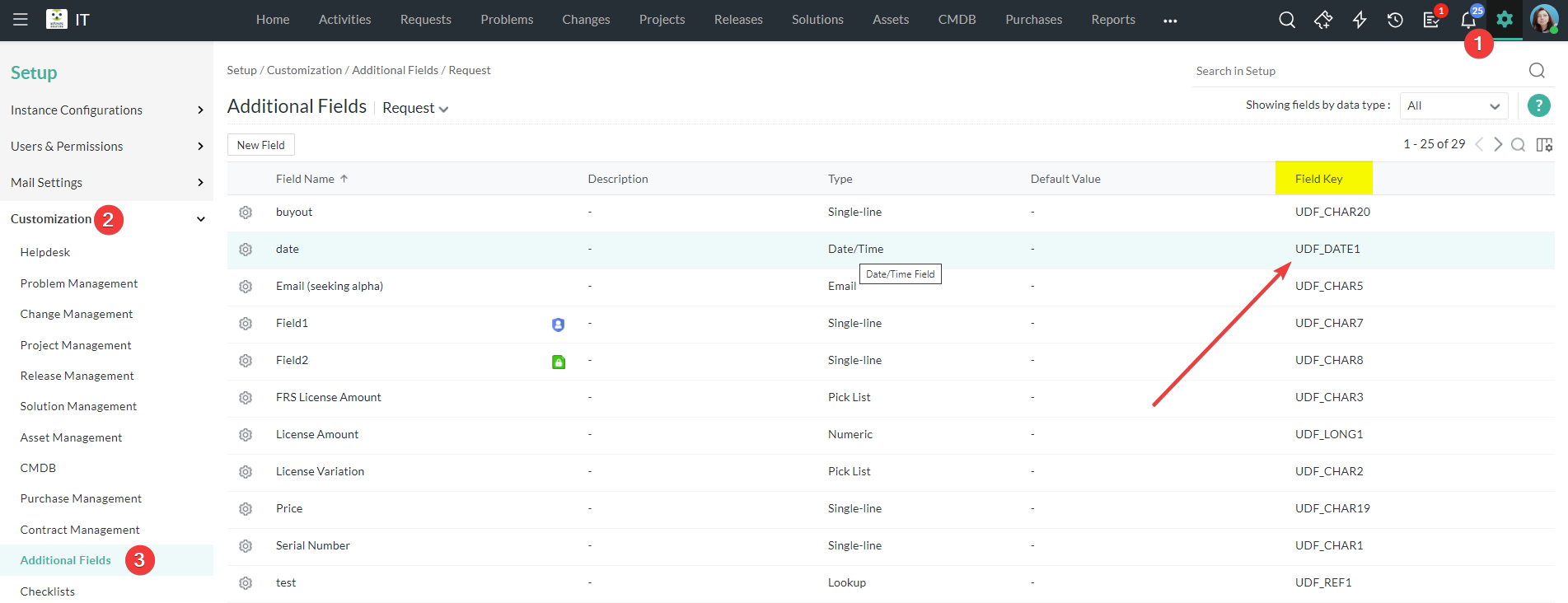
Task: Click the Setup gear icon in header
Action: pyautogui.click(x=1505, y=20)
